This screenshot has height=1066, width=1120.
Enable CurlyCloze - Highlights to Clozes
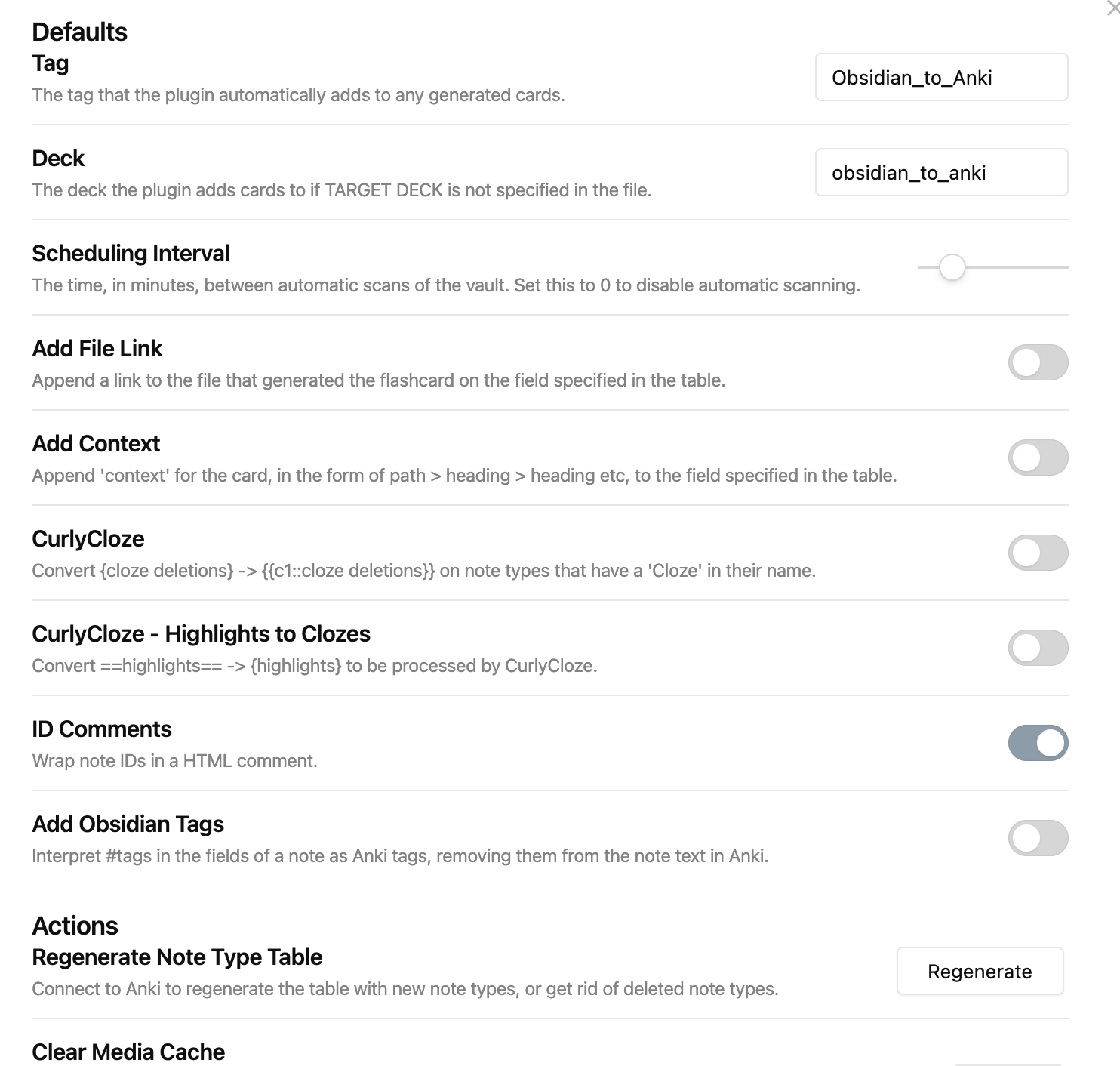click(1038, 648)
